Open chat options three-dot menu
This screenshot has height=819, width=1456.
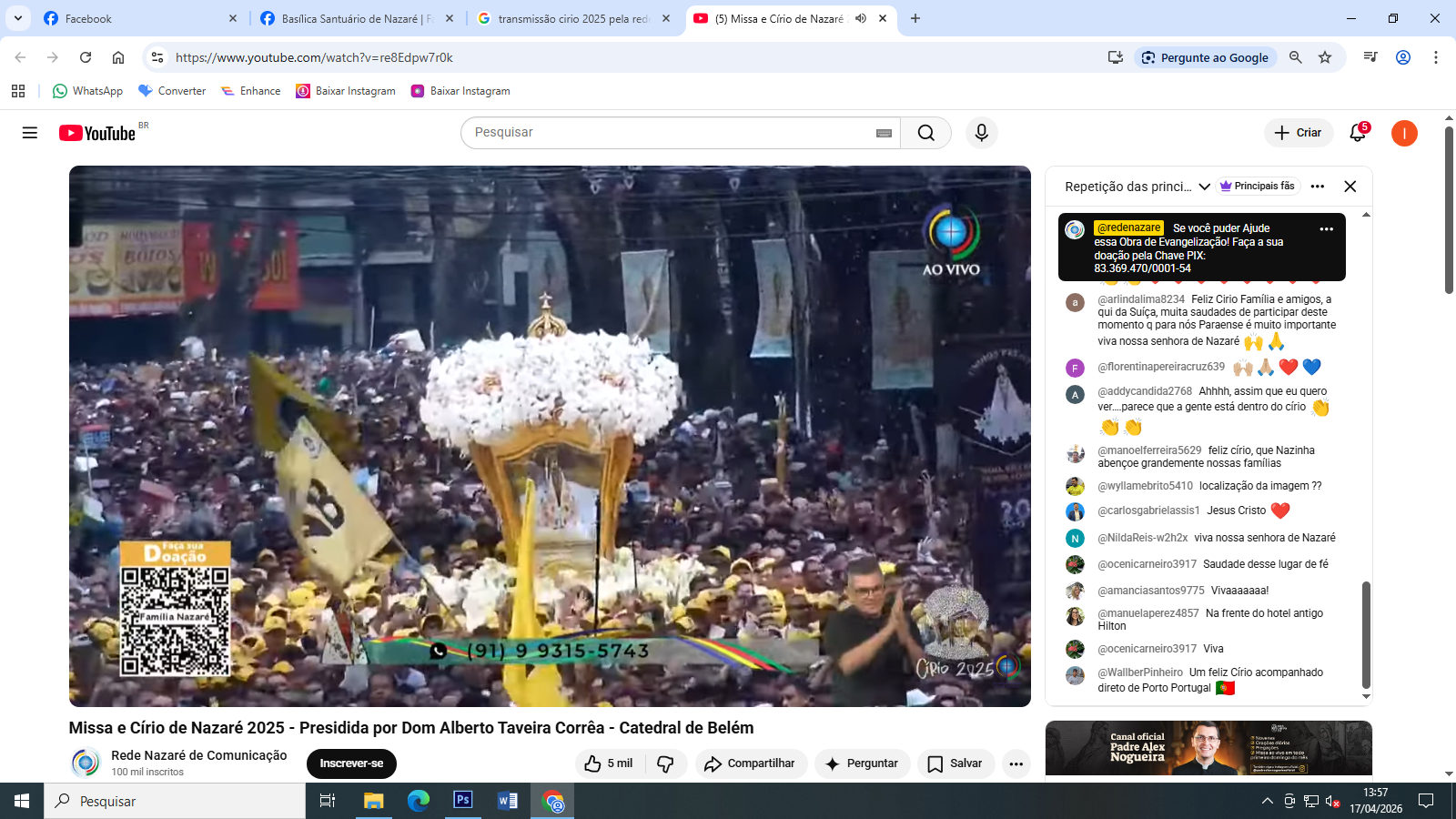click(x=1317, y=187)
